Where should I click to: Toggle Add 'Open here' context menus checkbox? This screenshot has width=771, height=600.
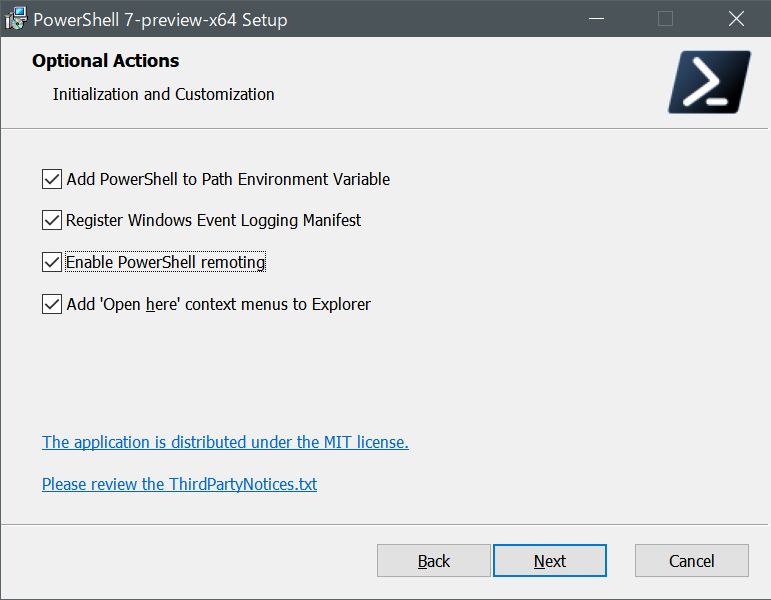click(52, 304)
